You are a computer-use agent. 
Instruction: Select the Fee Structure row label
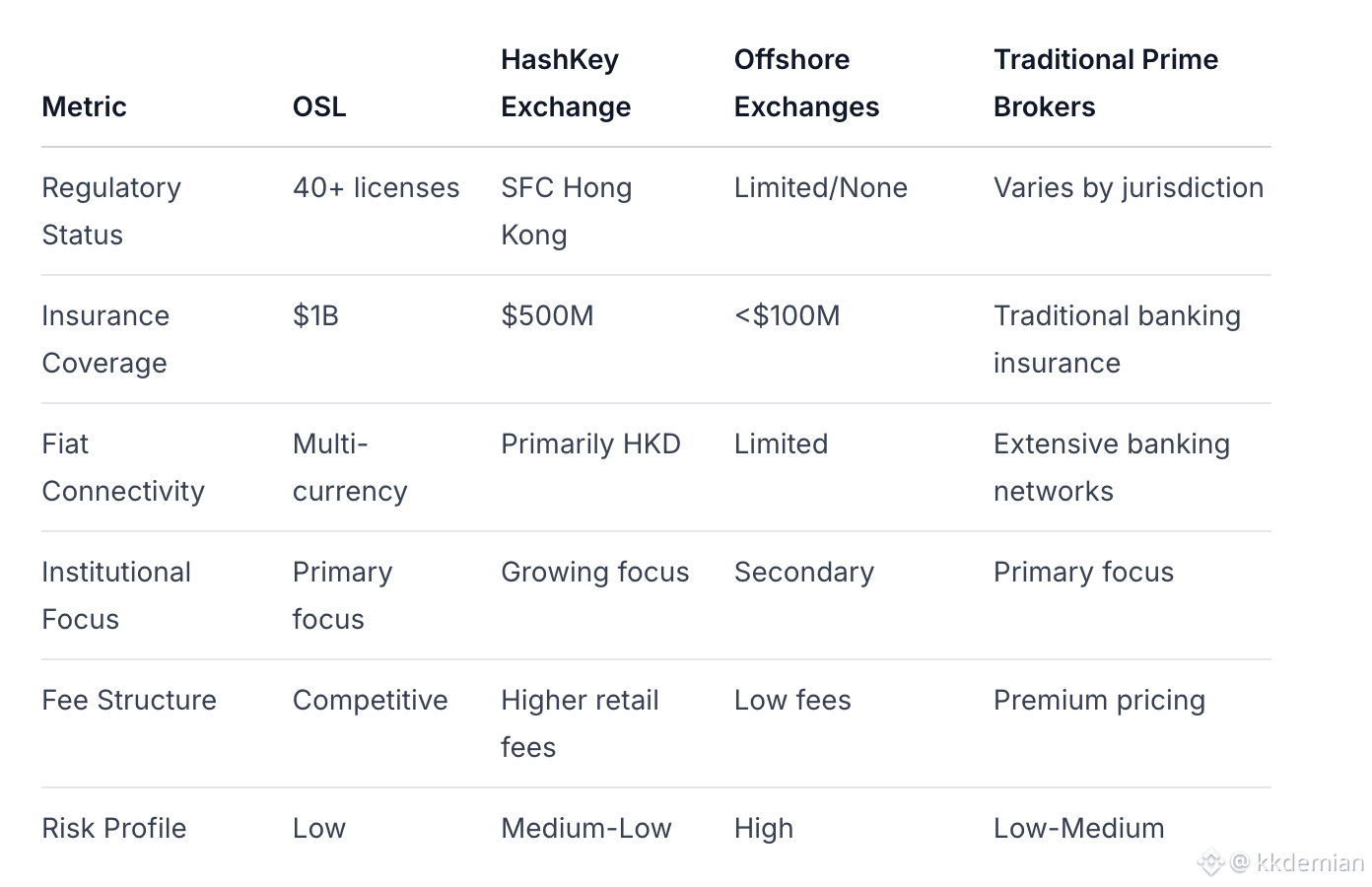[x=128, y=700]
